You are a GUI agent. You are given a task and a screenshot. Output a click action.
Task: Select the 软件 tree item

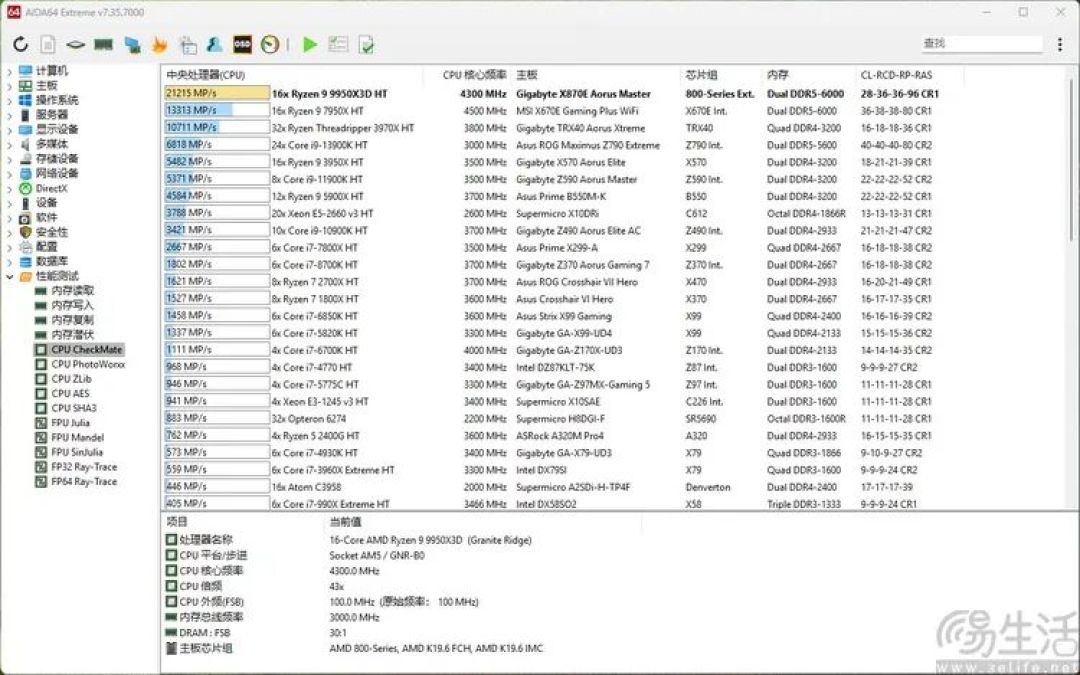point(46,218)
